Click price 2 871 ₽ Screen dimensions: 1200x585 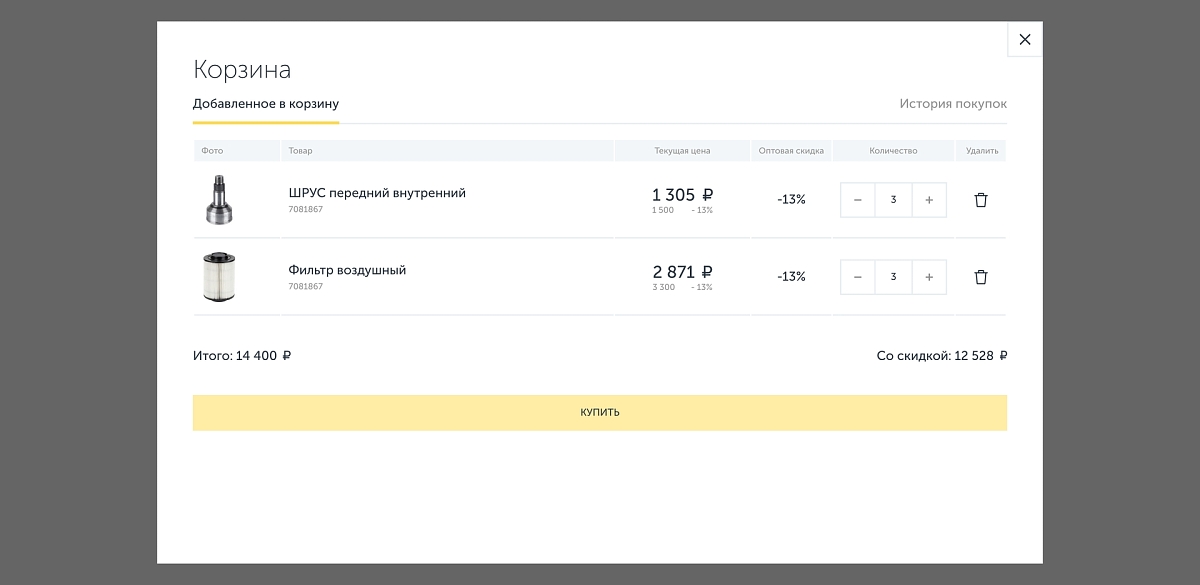click(682, 271)
